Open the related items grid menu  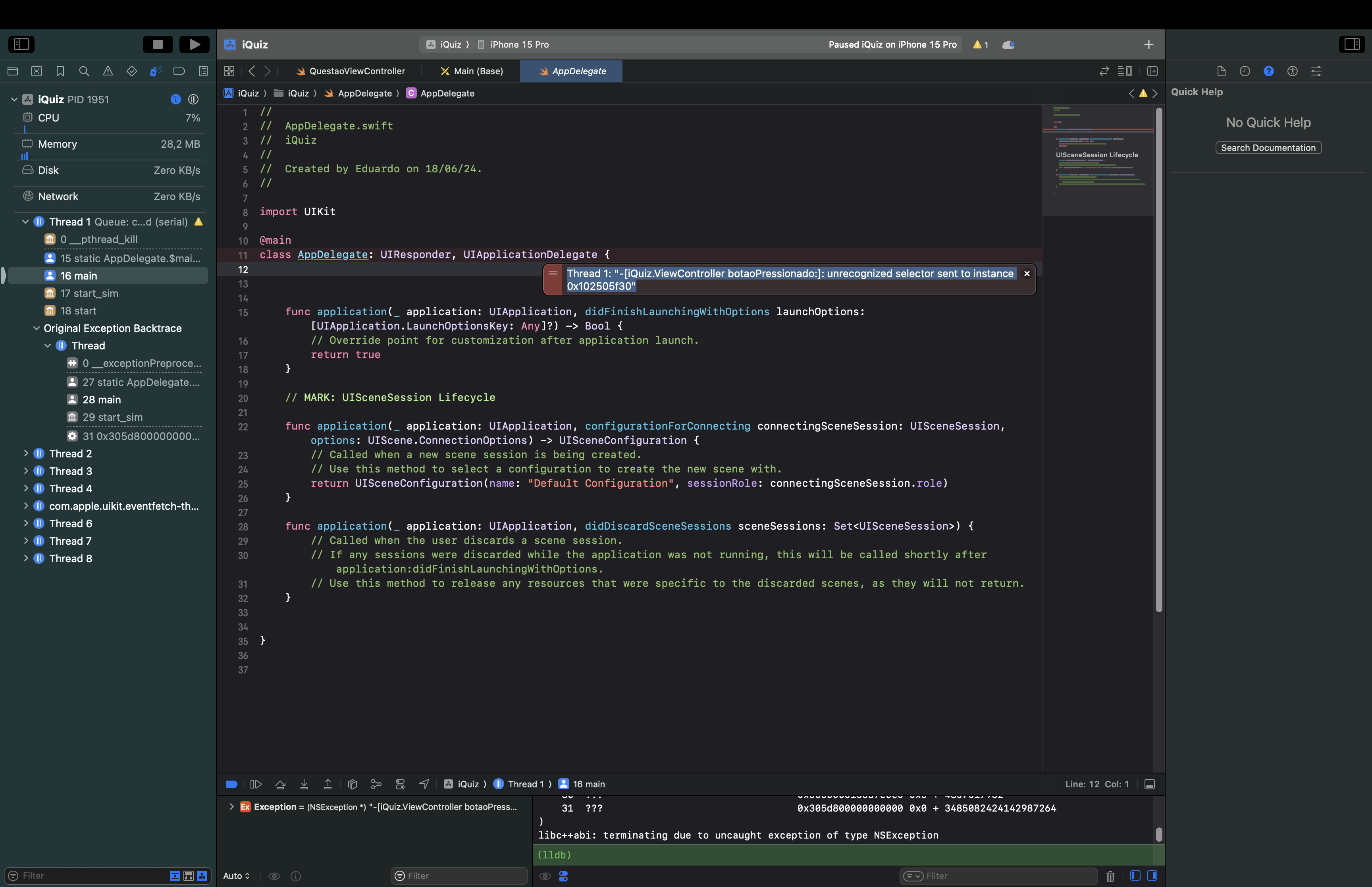(229, 71)
